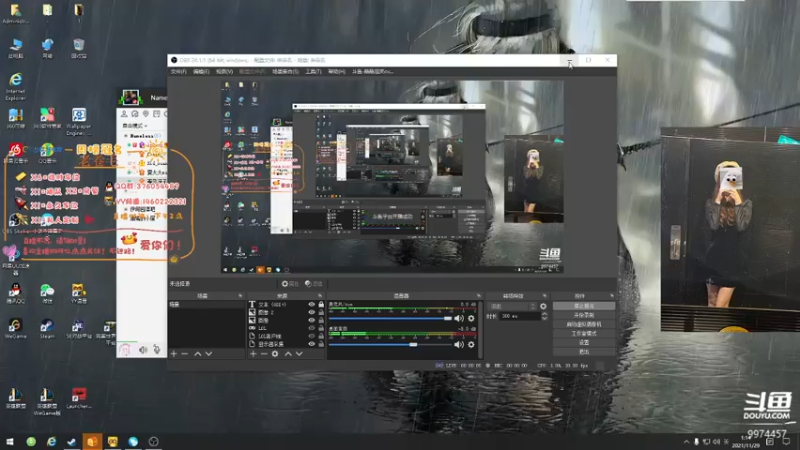
Task: Pop out the Scene Transitions dock panel
Action: point(544,295)
